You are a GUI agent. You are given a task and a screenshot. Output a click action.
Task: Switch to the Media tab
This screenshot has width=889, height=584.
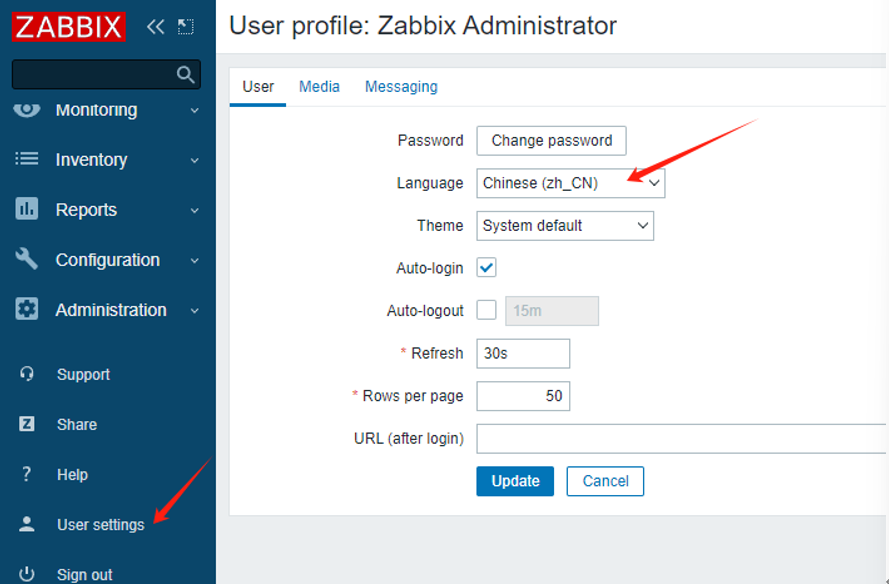click(x=319, y=87)
